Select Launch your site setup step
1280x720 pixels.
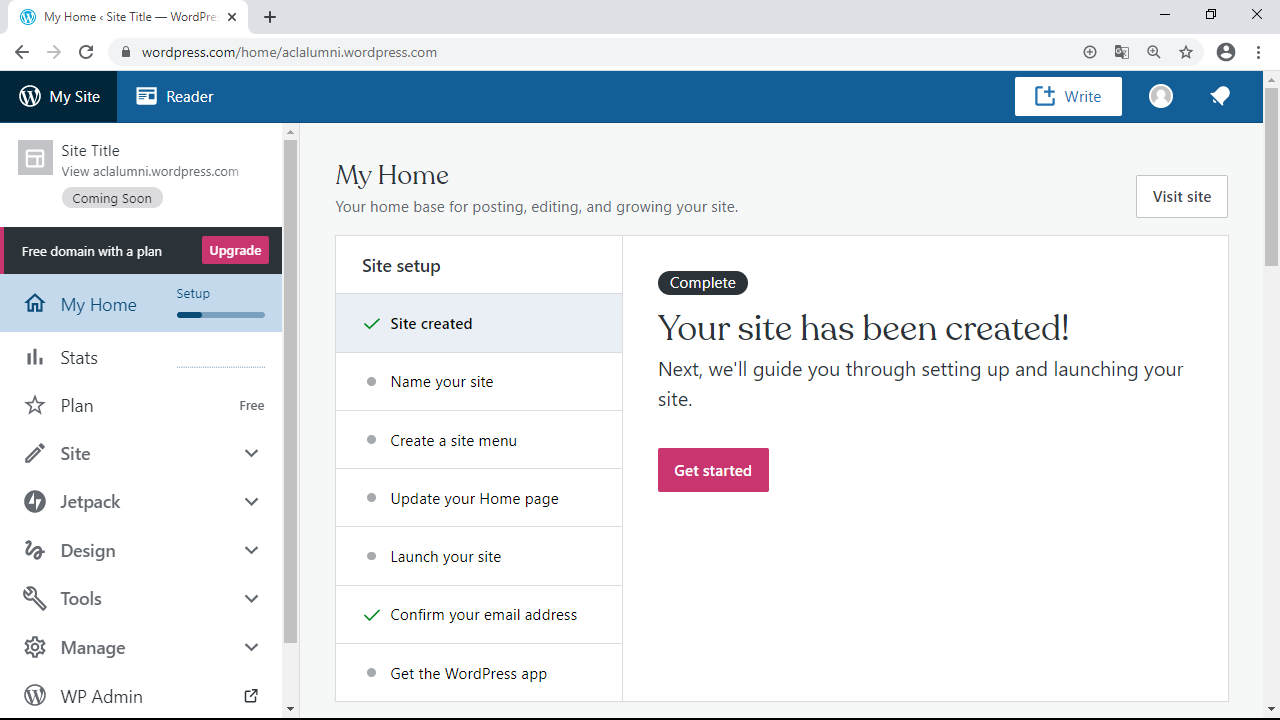coord(445,557)
